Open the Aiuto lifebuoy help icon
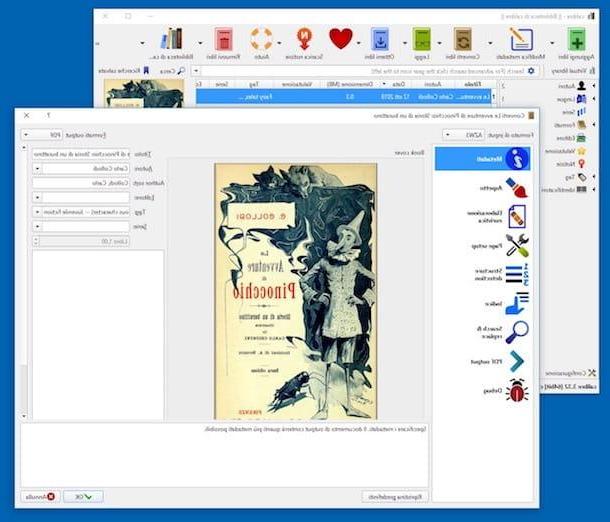The height and width of the screenshot is (522, 610). [261, 39]
